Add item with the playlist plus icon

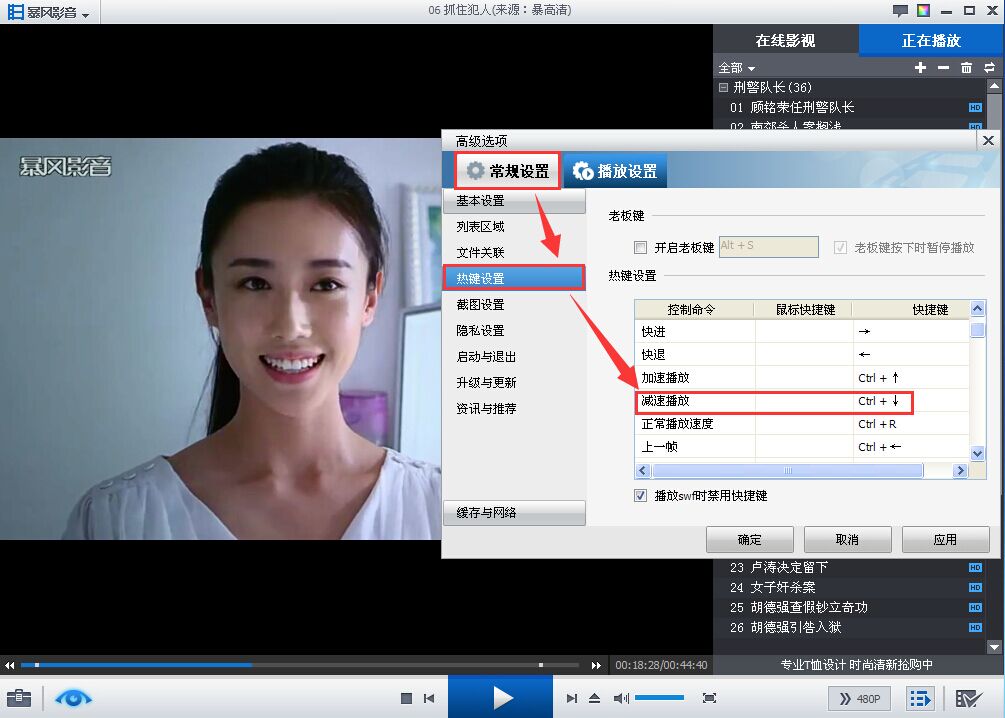[920, 67]
